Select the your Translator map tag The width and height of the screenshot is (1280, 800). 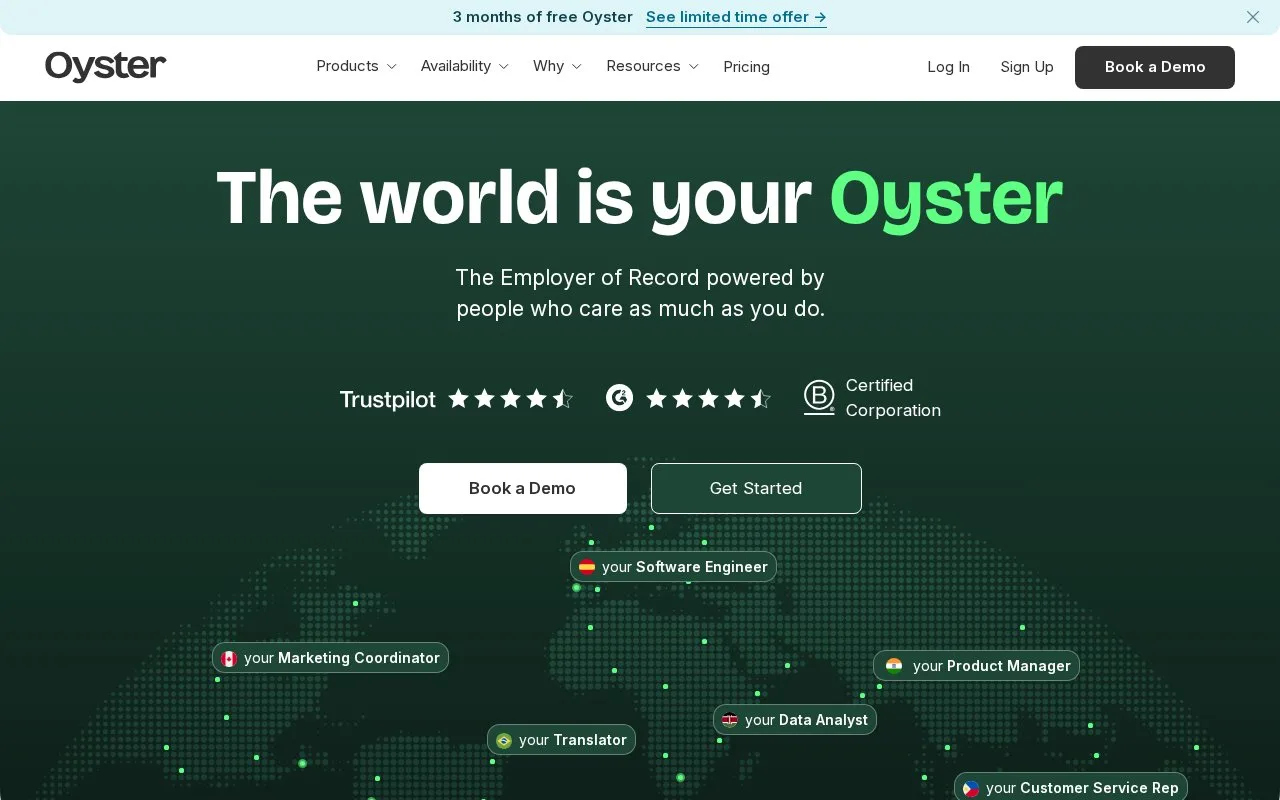click(561, 740)
